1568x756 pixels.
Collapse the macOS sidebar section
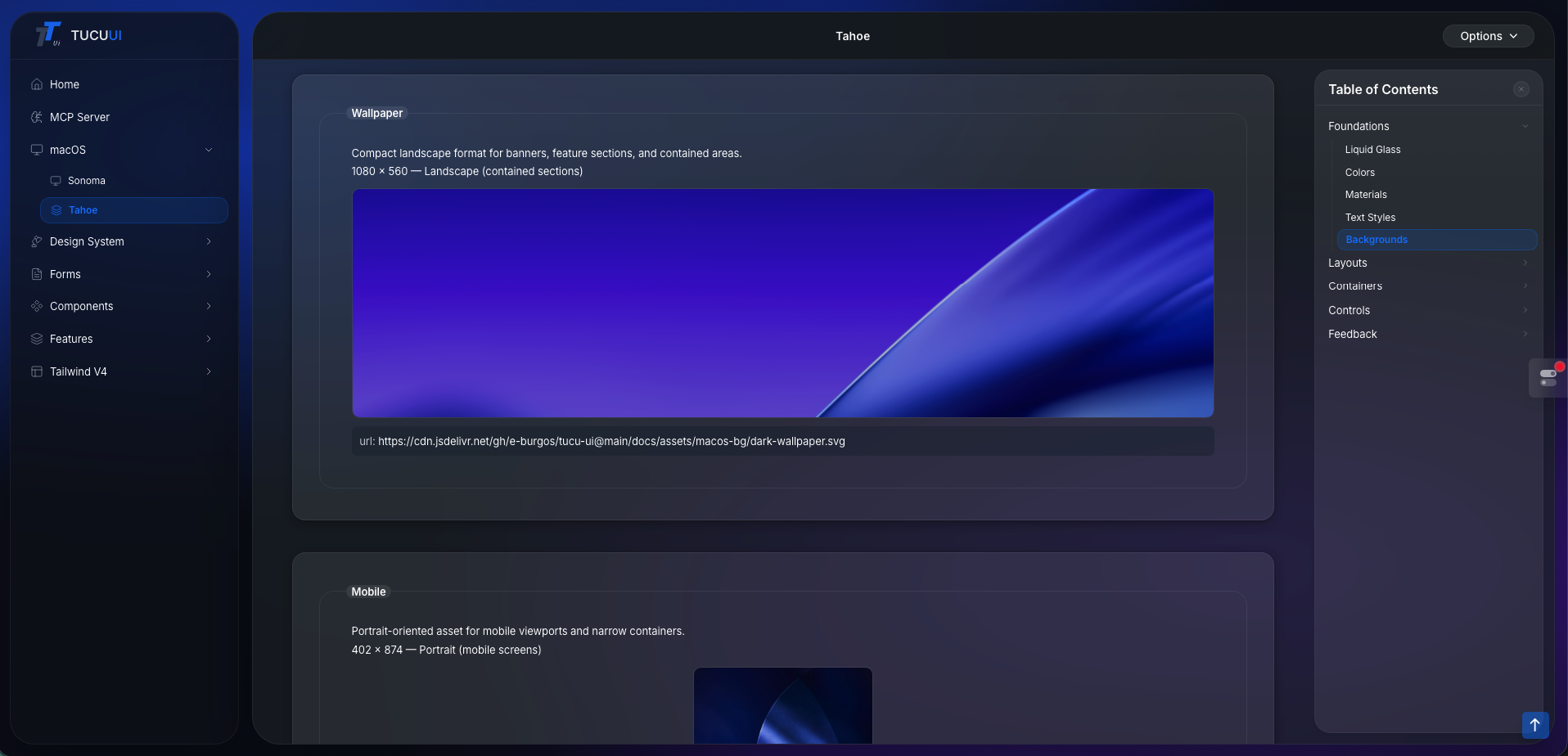209,150
